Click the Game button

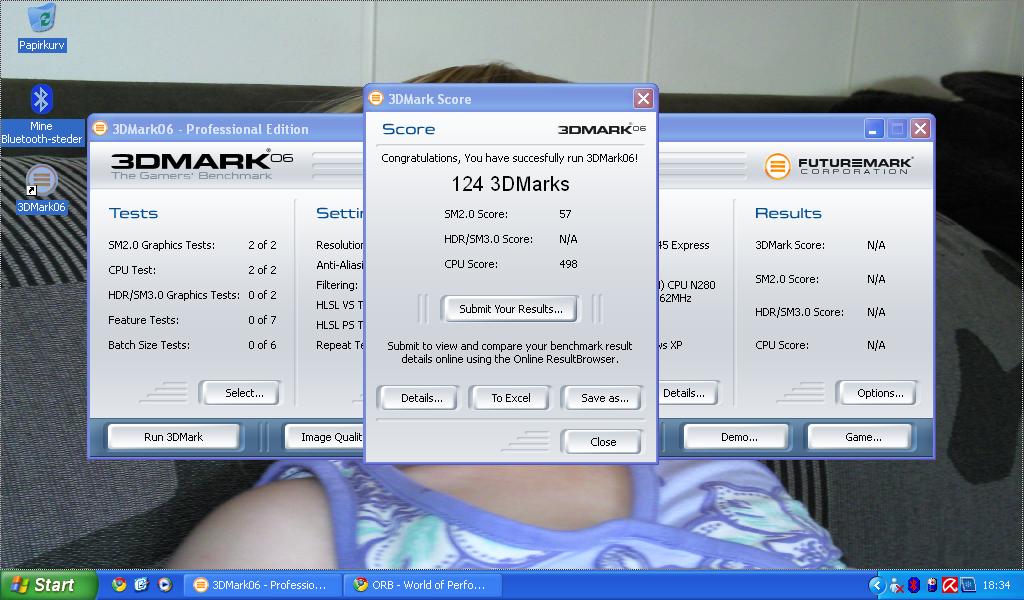[x=862, y=437]
